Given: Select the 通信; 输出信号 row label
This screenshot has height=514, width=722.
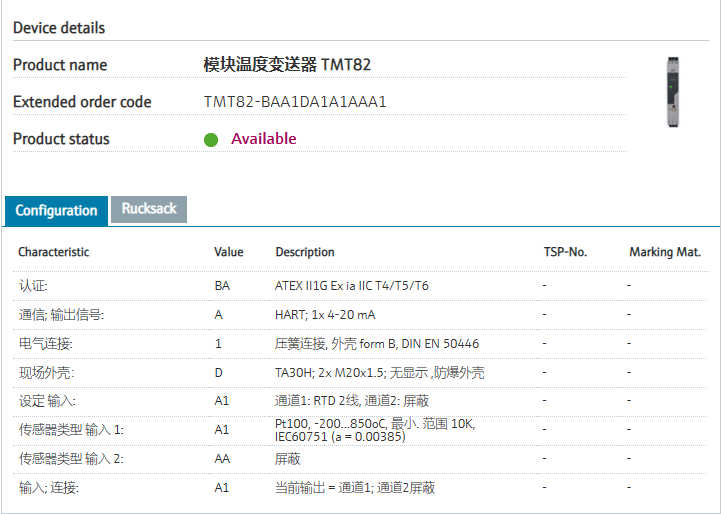Looking at the screenshot, I should (61, 315).
